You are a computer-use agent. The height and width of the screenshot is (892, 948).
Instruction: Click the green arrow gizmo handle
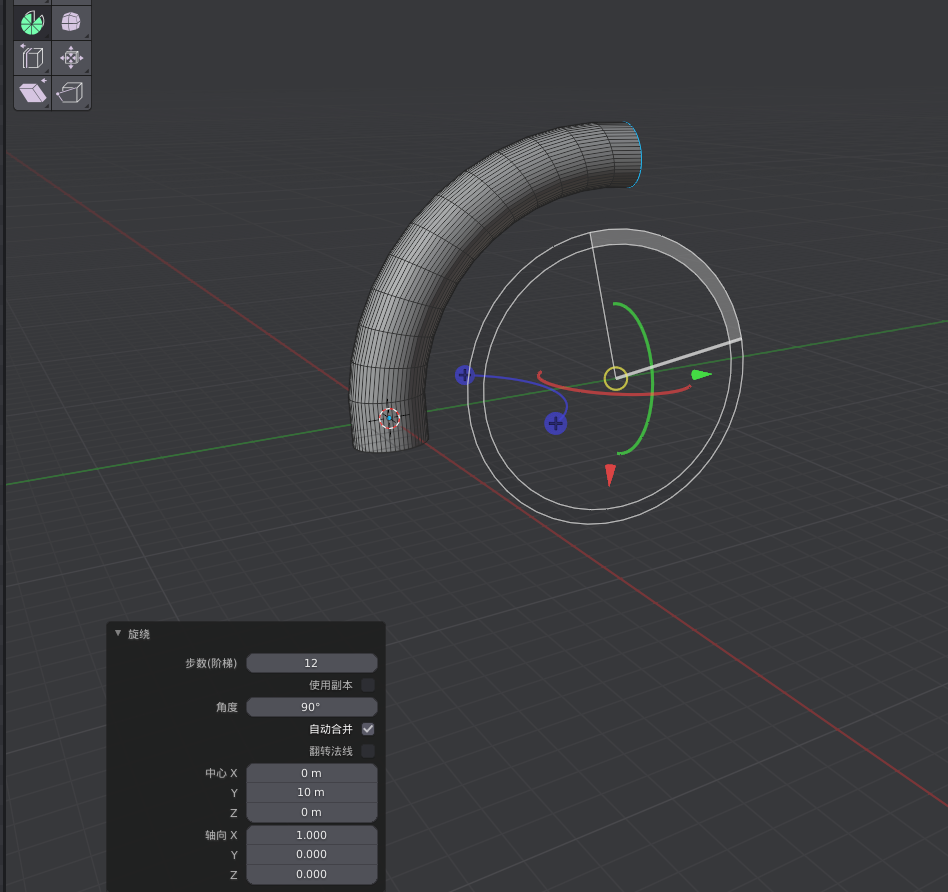coord(701,375)
